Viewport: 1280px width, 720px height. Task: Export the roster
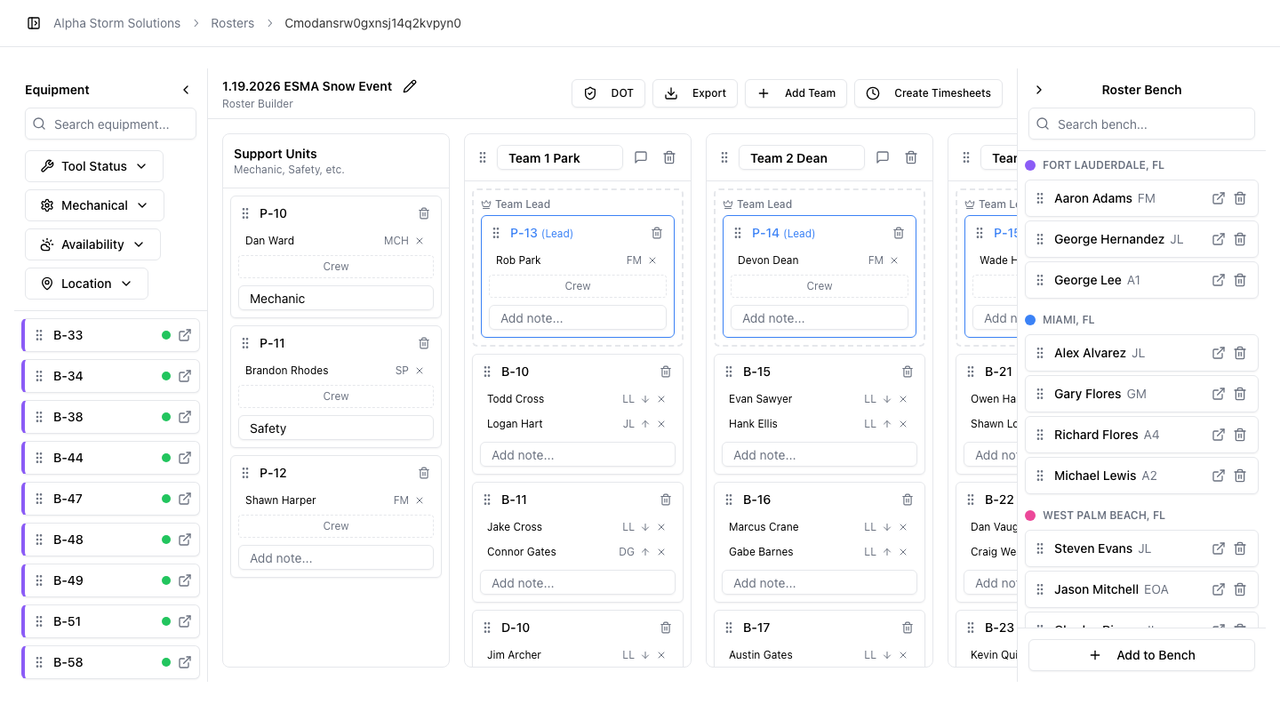tap(695, 93)
